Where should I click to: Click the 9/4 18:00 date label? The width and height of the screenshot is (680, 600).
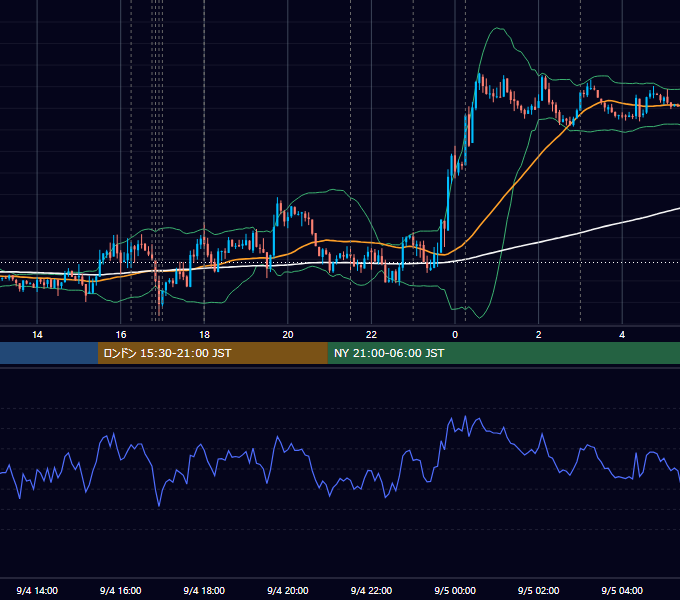[204, 591]
